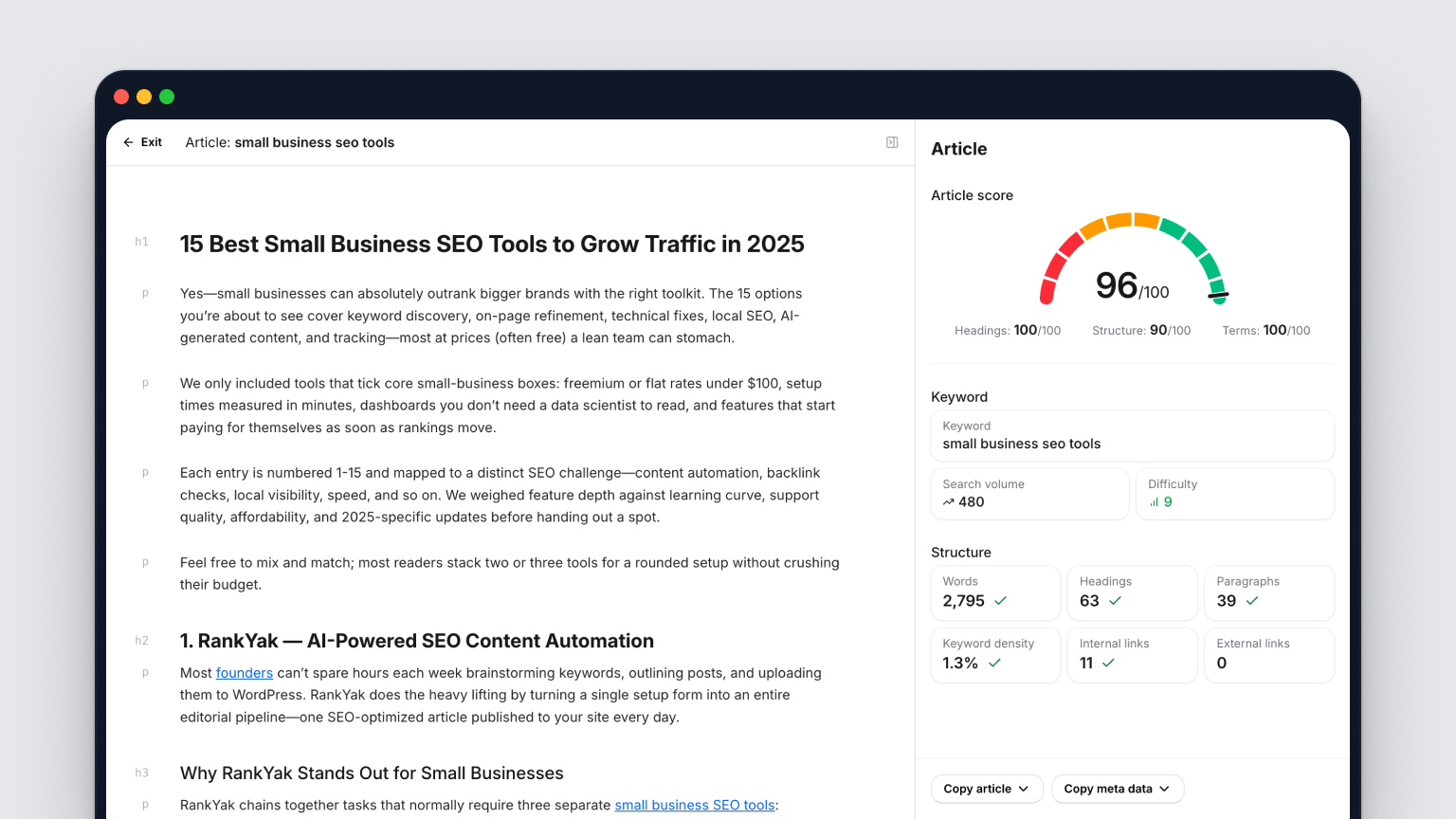Click the checkmark beside Headings count
Viewport: 1456px width, 819px height.
coord(1115,601)
